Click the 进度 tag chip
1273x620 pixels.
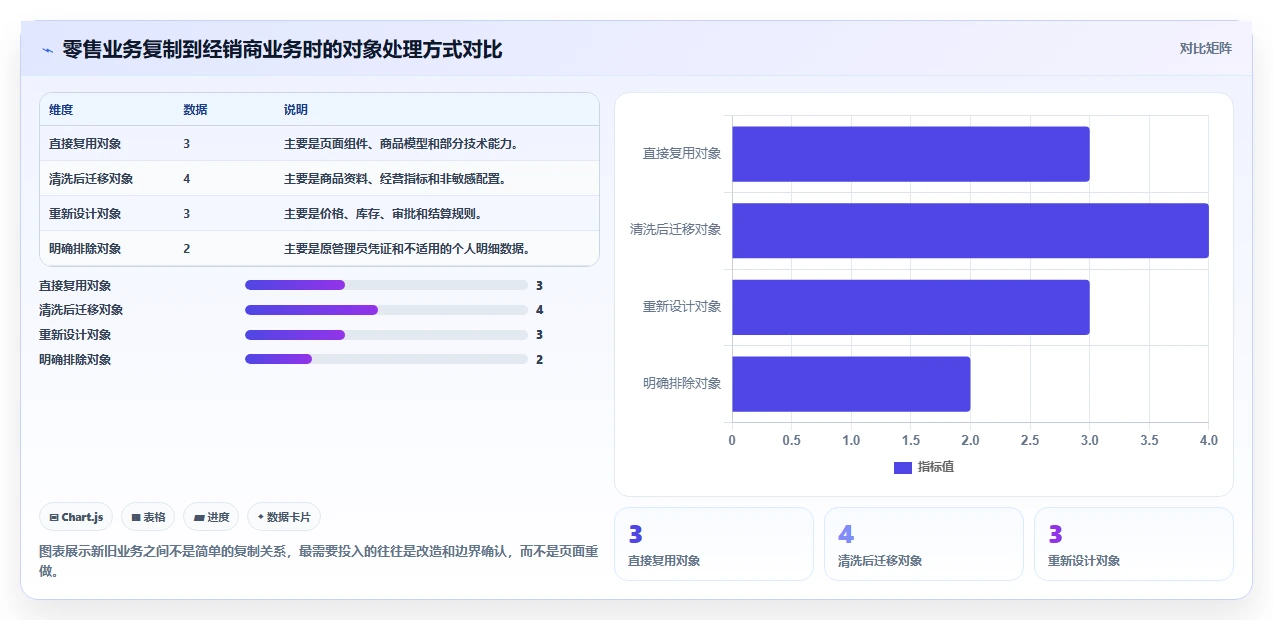[211, 517]
